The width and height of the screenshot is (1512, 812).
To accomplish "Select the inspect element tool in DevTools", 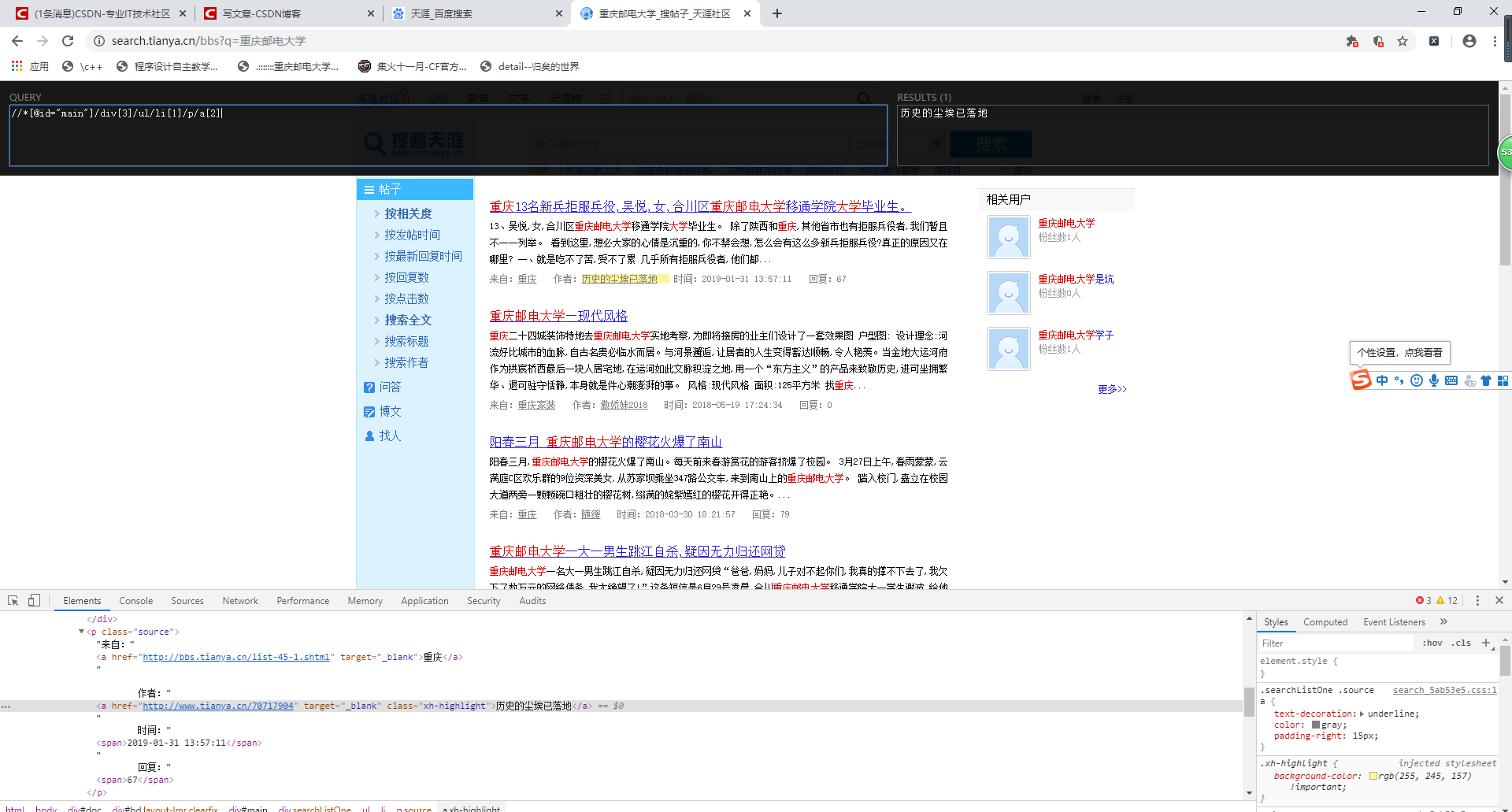I will coord(13,600).
